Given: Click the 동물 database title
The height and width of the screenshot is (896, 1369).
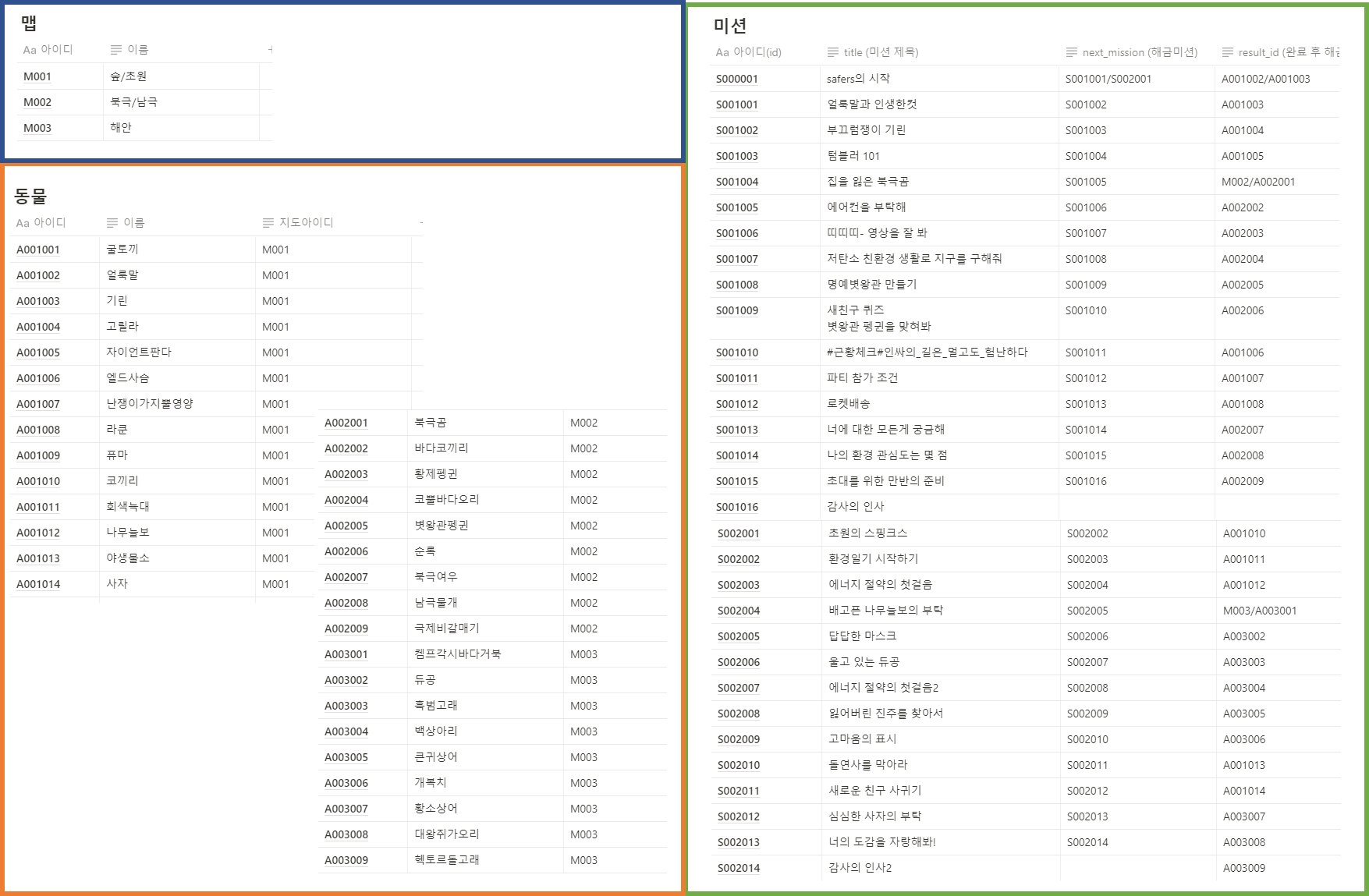Looking at the screenshot, I should point(30,196).
